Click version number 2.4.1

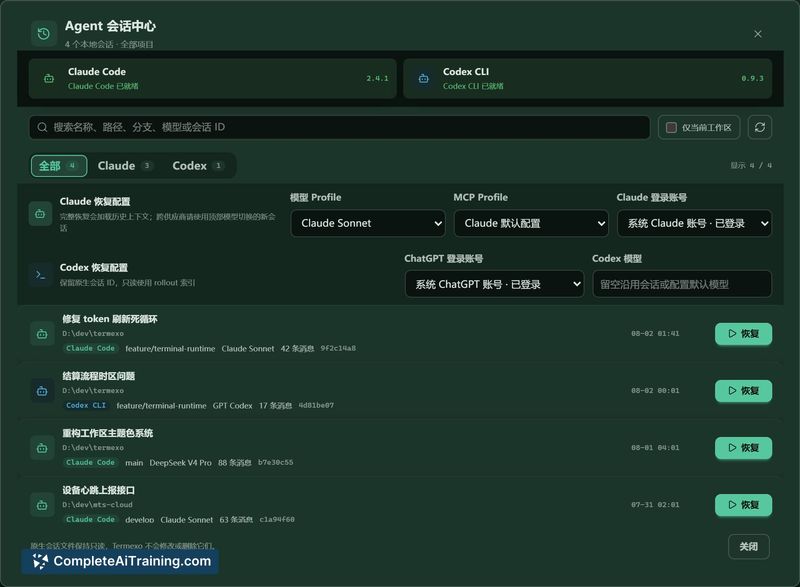(377, 79)
